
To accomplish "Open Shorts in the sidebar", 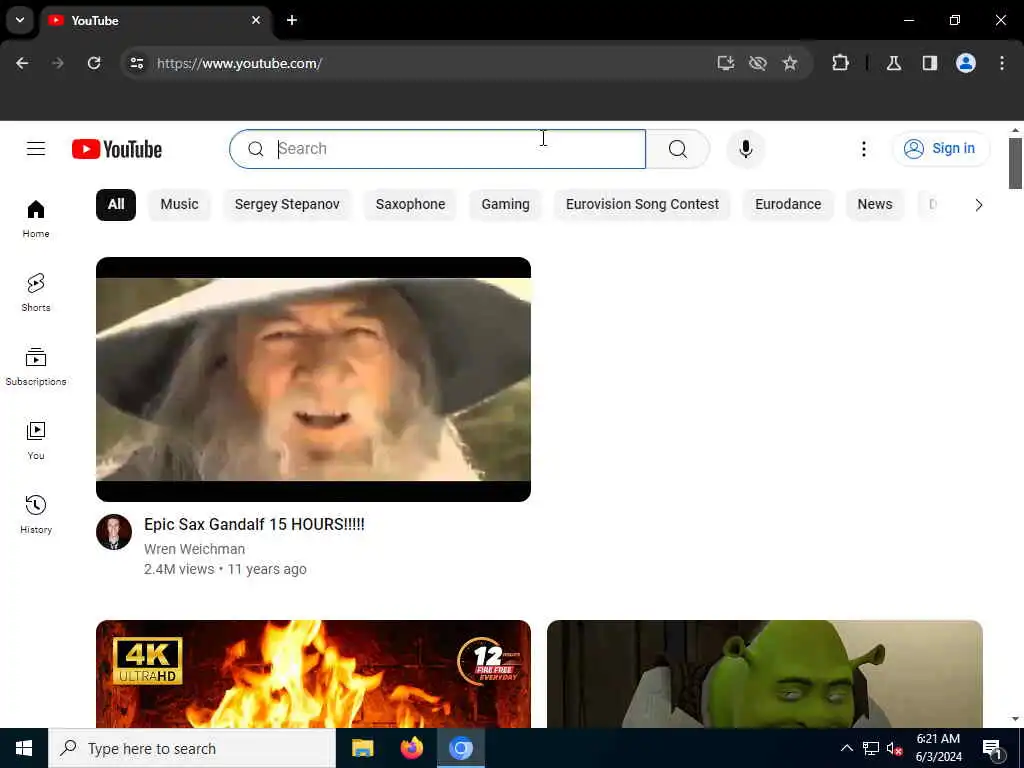I will (36, 293).
